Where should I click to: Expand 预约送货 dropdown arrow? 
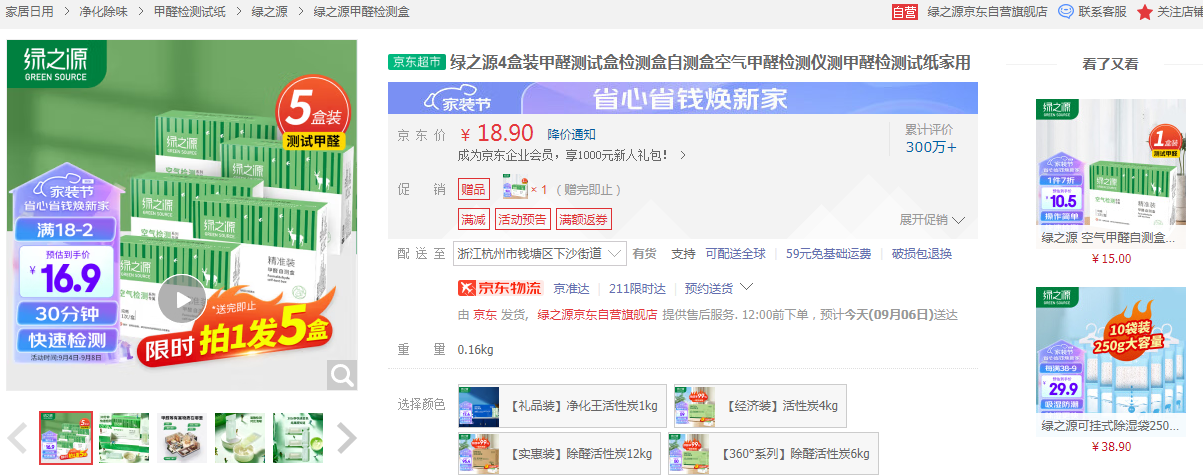746,288
